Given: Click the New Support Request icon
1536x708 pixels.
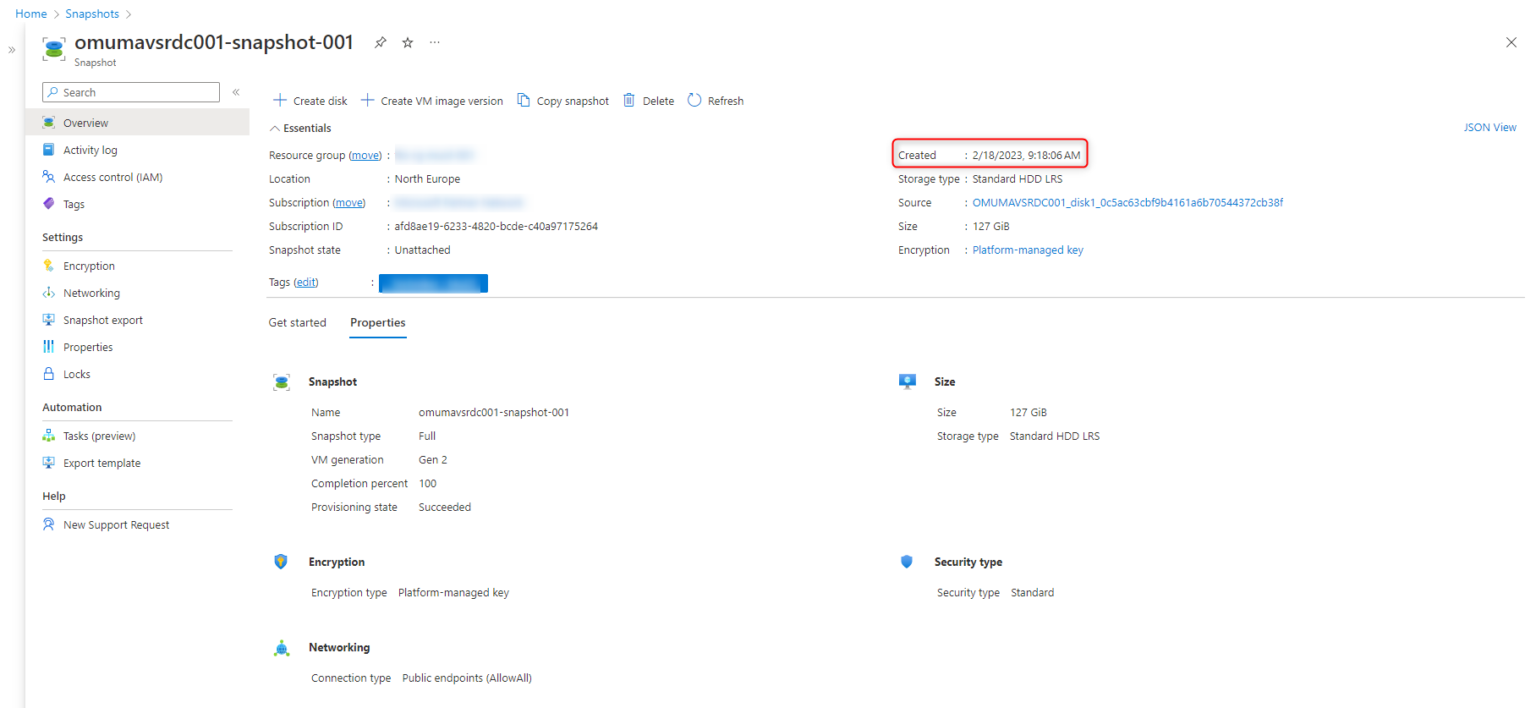Looking at the screenshot, I should point(49,525).
